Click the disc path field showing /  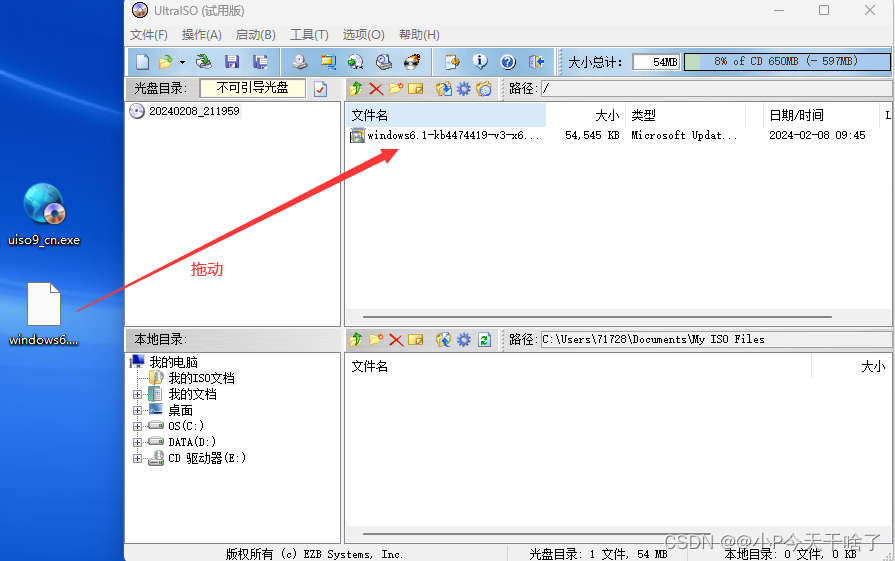(716, 88)
